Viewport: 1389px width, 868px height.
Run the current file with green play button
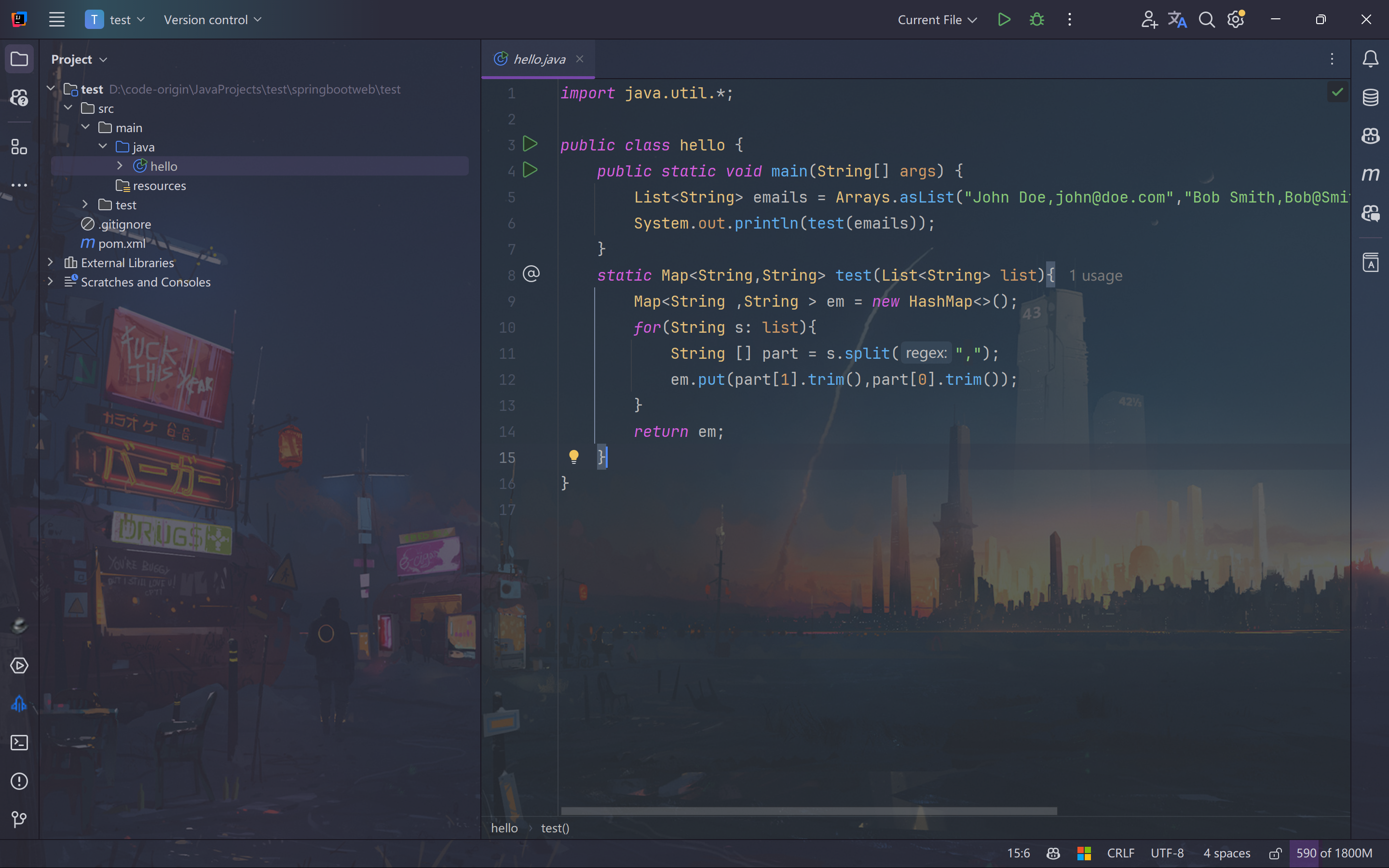(x=1004, y=19)
